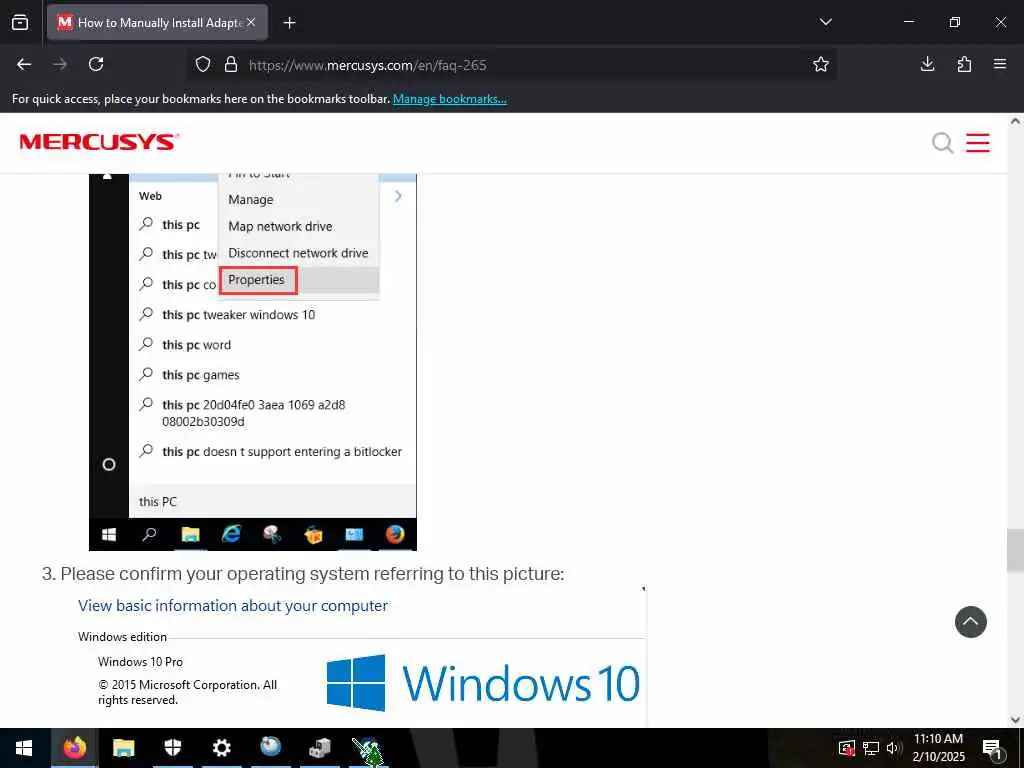Image resolution: width=1024 pixels, height=768 pixels.
Task: Click the forward navigation arrow
Action: [x=60, y=65]
